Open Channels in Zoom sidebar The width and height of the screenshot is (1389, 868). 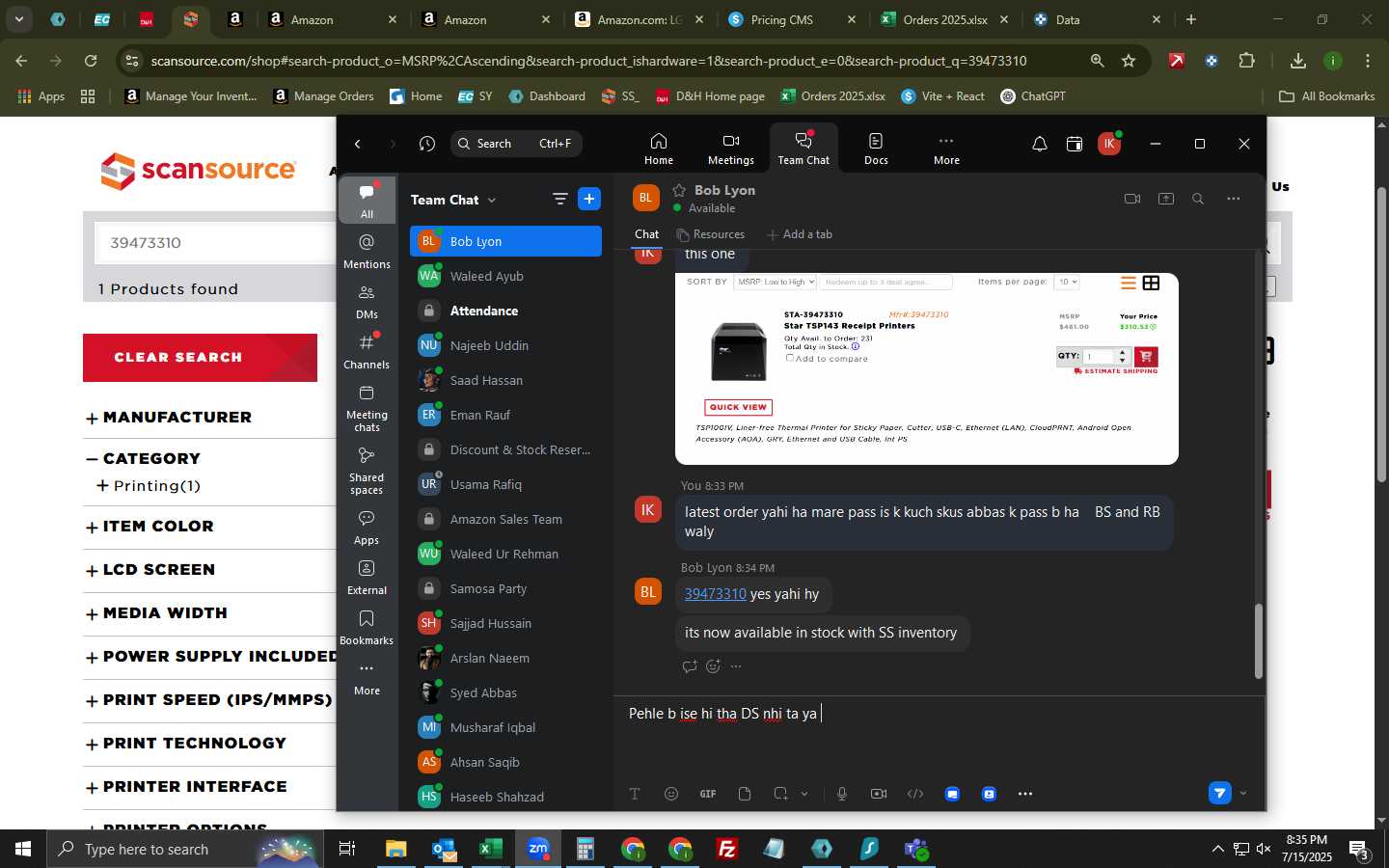[367, 351]
